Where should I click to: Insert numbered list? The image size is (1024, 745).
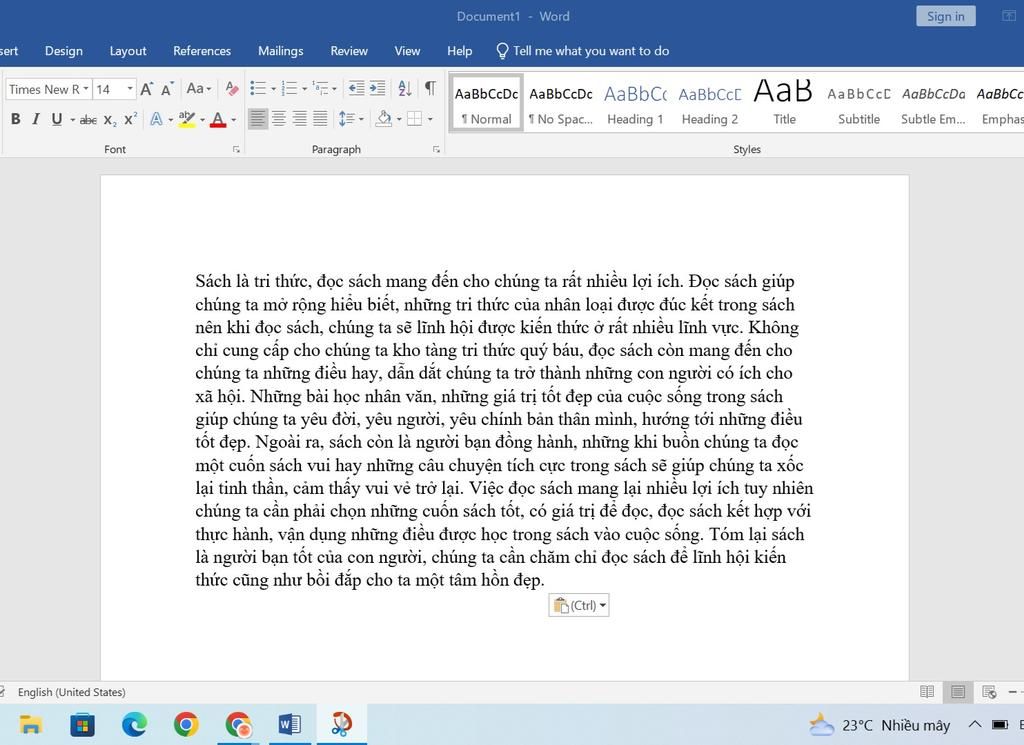[x=289, y=88]
